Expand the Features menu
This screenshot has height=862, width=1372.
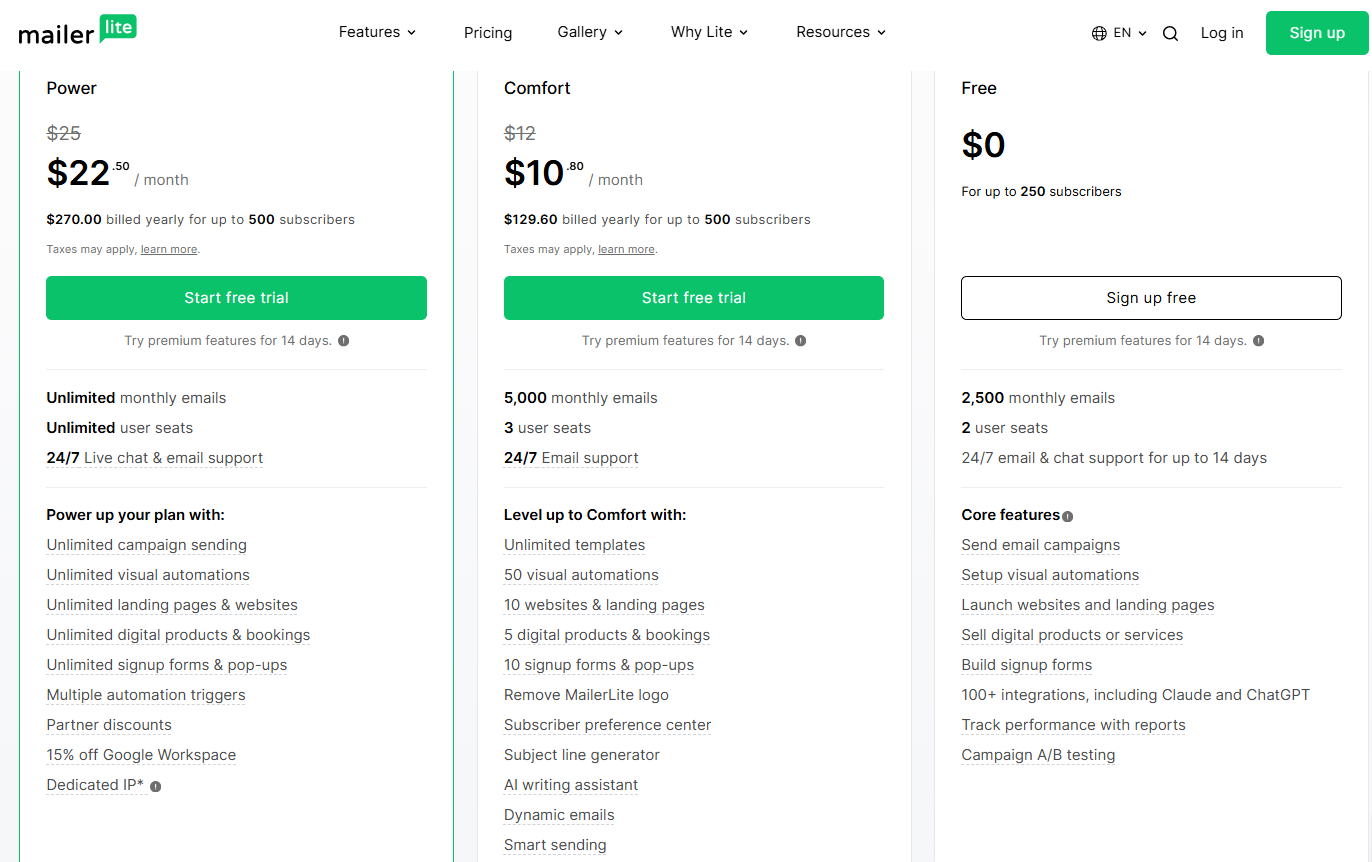tap(377, 32)
